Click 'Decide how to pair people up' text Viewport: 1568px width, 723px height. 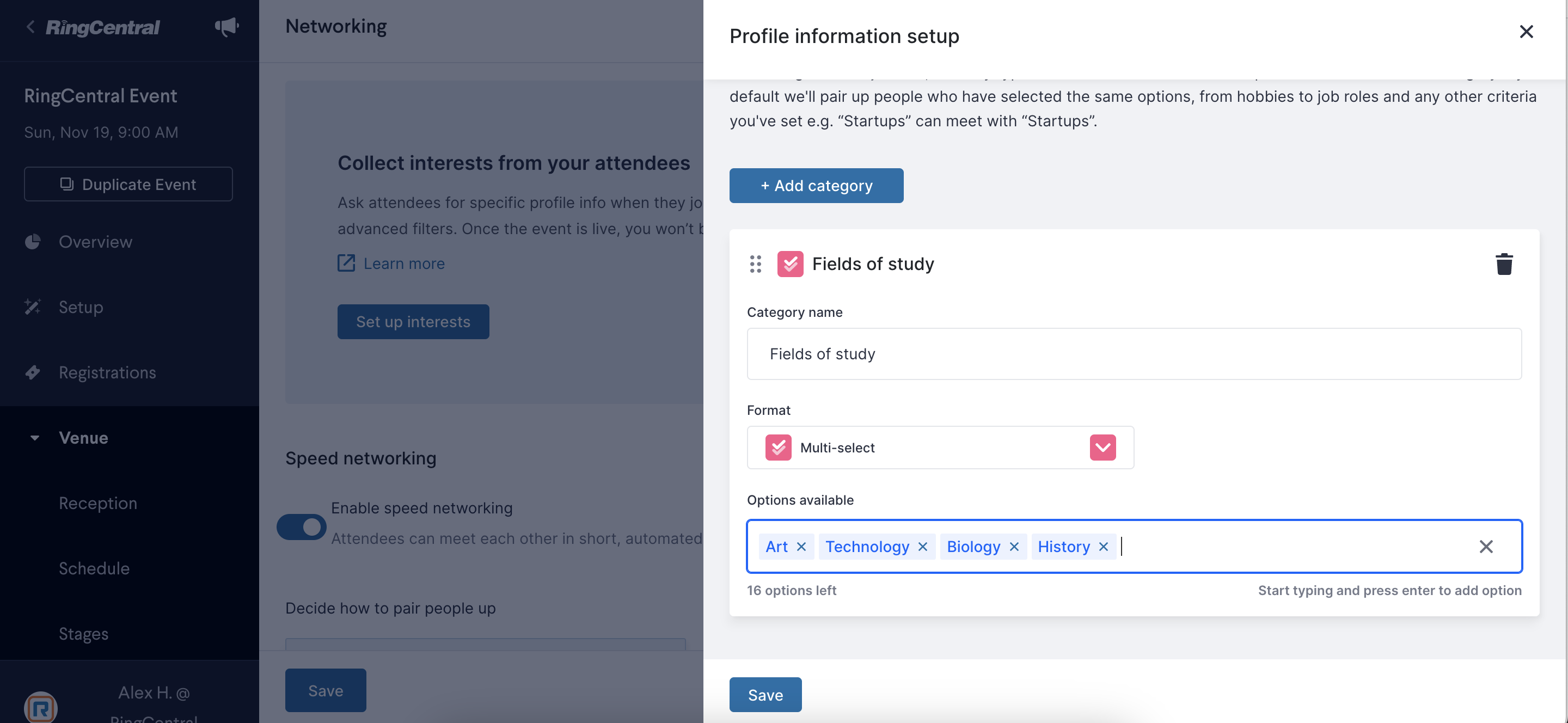pyautogui.click(x=391, y=608)
